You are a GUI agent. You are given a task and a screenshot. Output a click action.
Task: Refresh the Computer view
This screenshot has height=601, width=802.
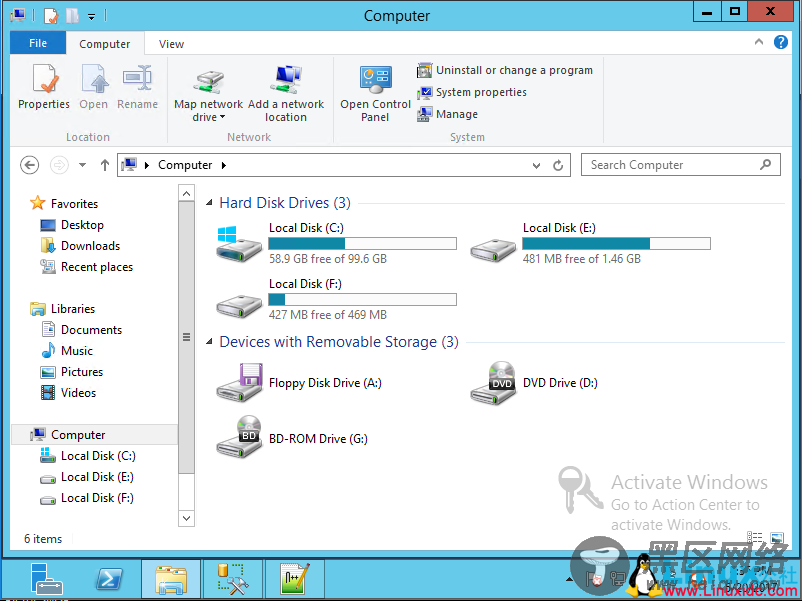pos(558,165)
